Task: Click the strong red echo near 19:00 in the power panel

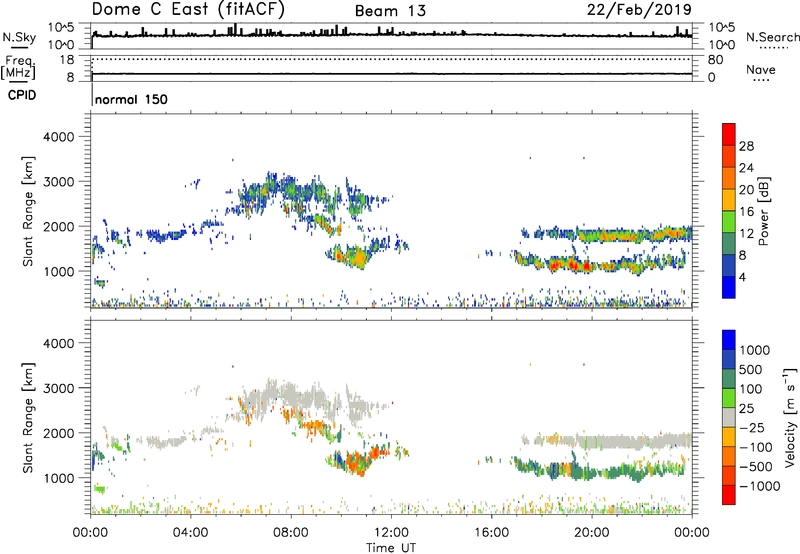Action: click(572, 265)
